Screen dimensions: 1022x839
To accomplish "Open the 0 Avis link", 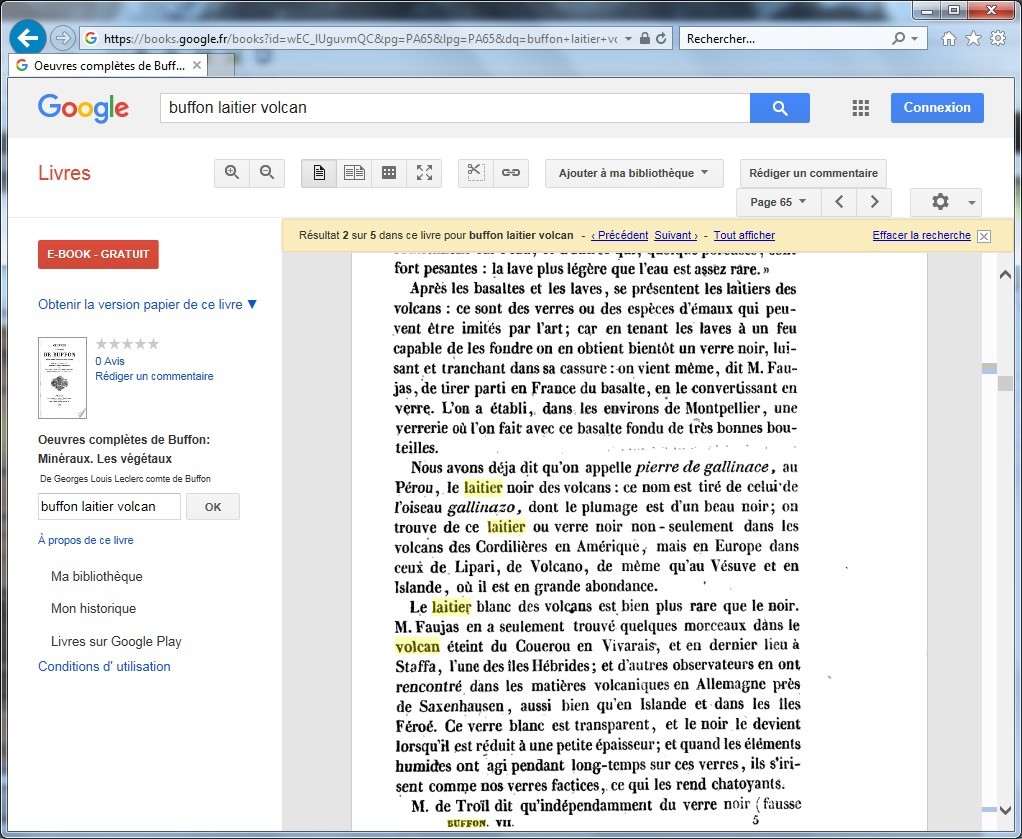I will tap(110, 361).
